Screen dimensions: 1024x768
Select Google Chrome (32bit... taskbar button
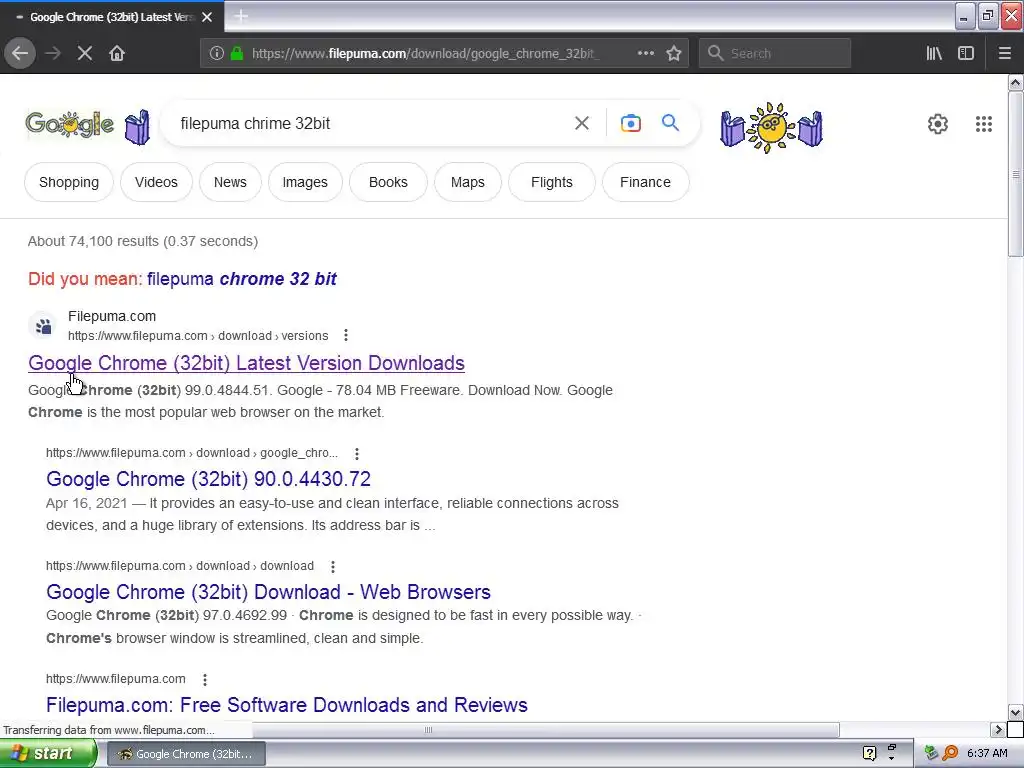click(186, 754)
